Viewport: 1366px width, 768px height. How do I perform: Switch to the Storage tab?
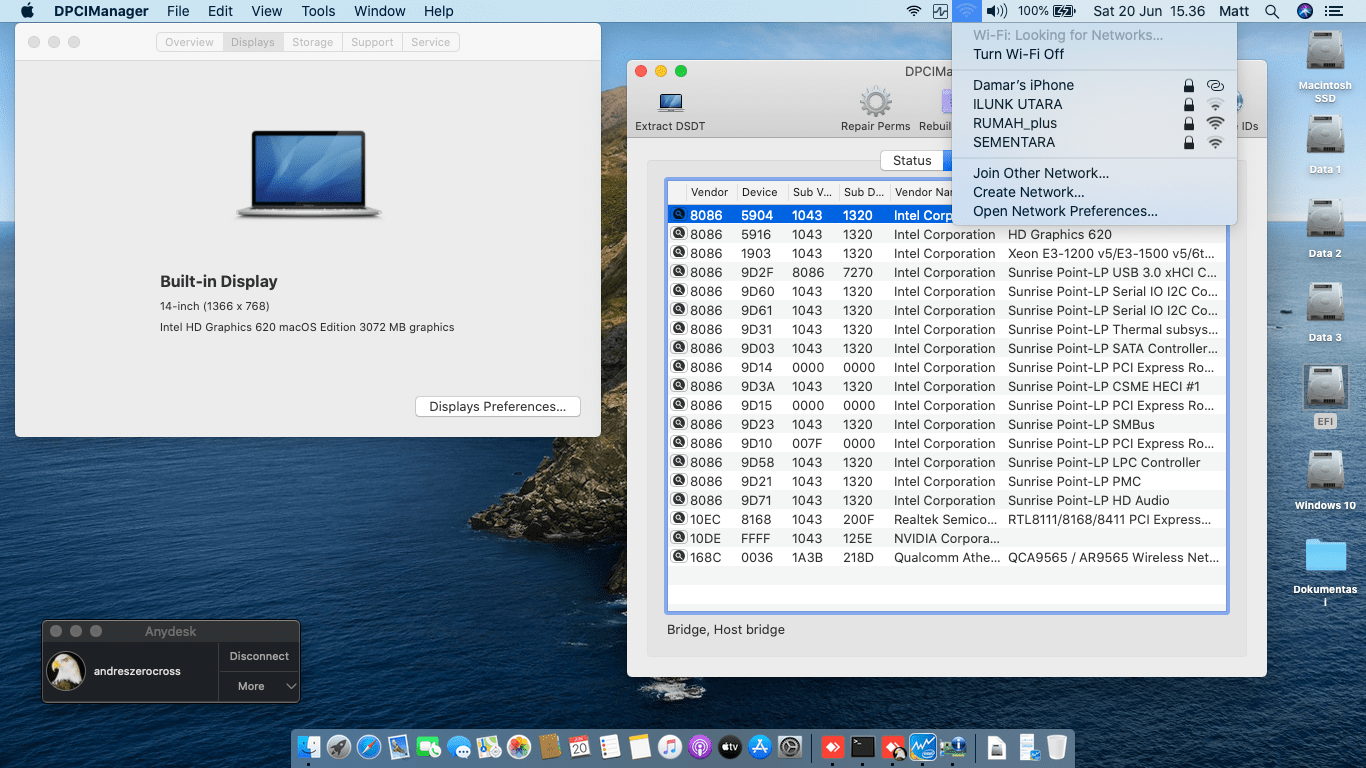coord(312,42)
